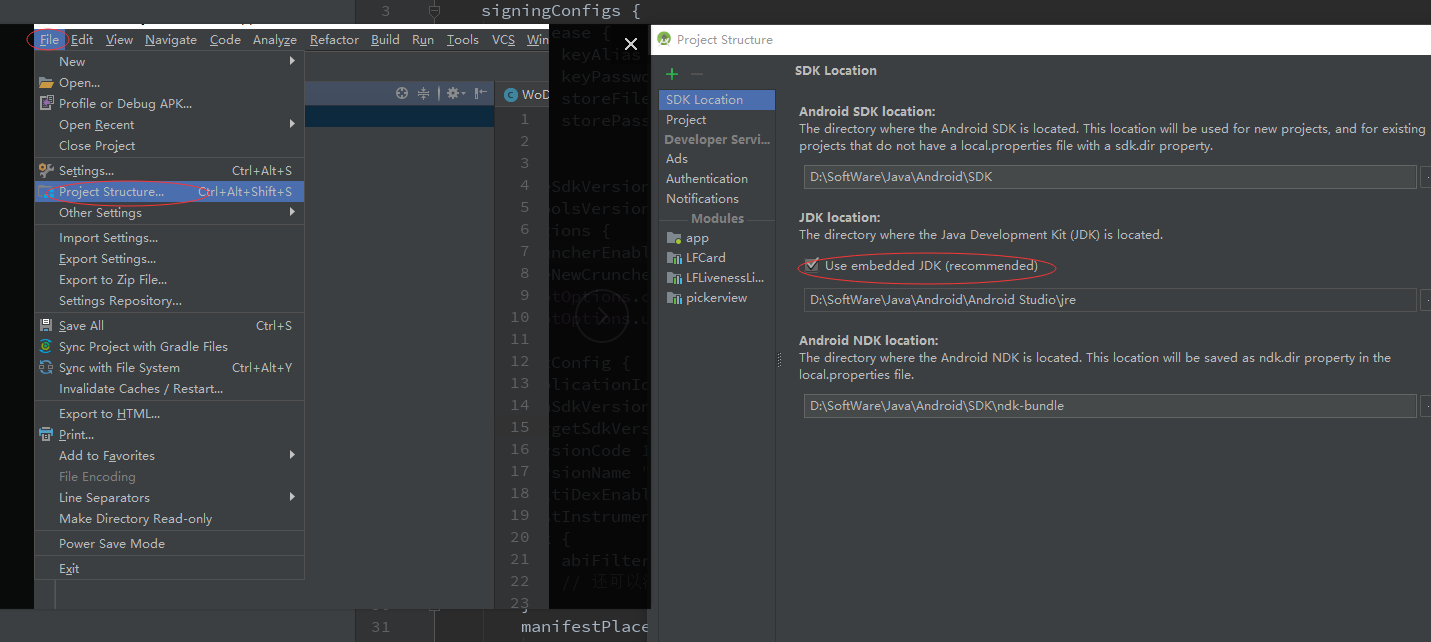This screenshot has height=642, width=1431.
Task: Select Invalidate Caches / Restart...
Action: point(169,388)
